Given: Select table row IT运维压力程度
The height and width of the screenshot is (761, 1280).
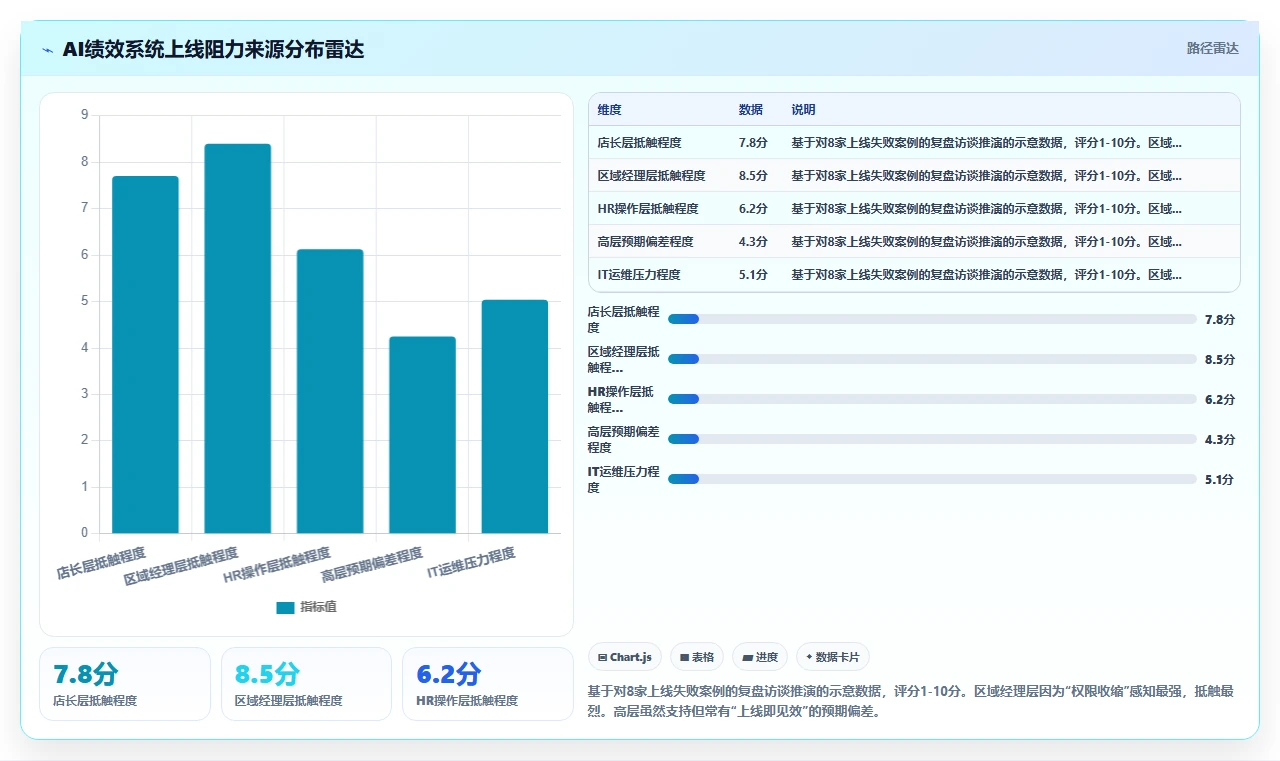Looking at the screenshot, I should click(914, 275).
